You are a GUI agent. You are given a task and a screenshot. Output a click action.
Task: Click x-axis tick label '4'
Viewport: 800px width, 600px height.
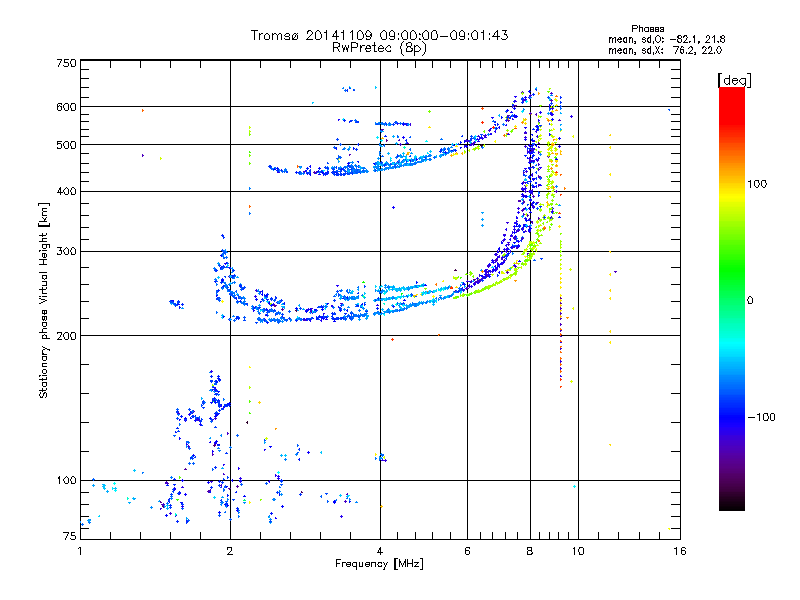(x=380, y=551)
